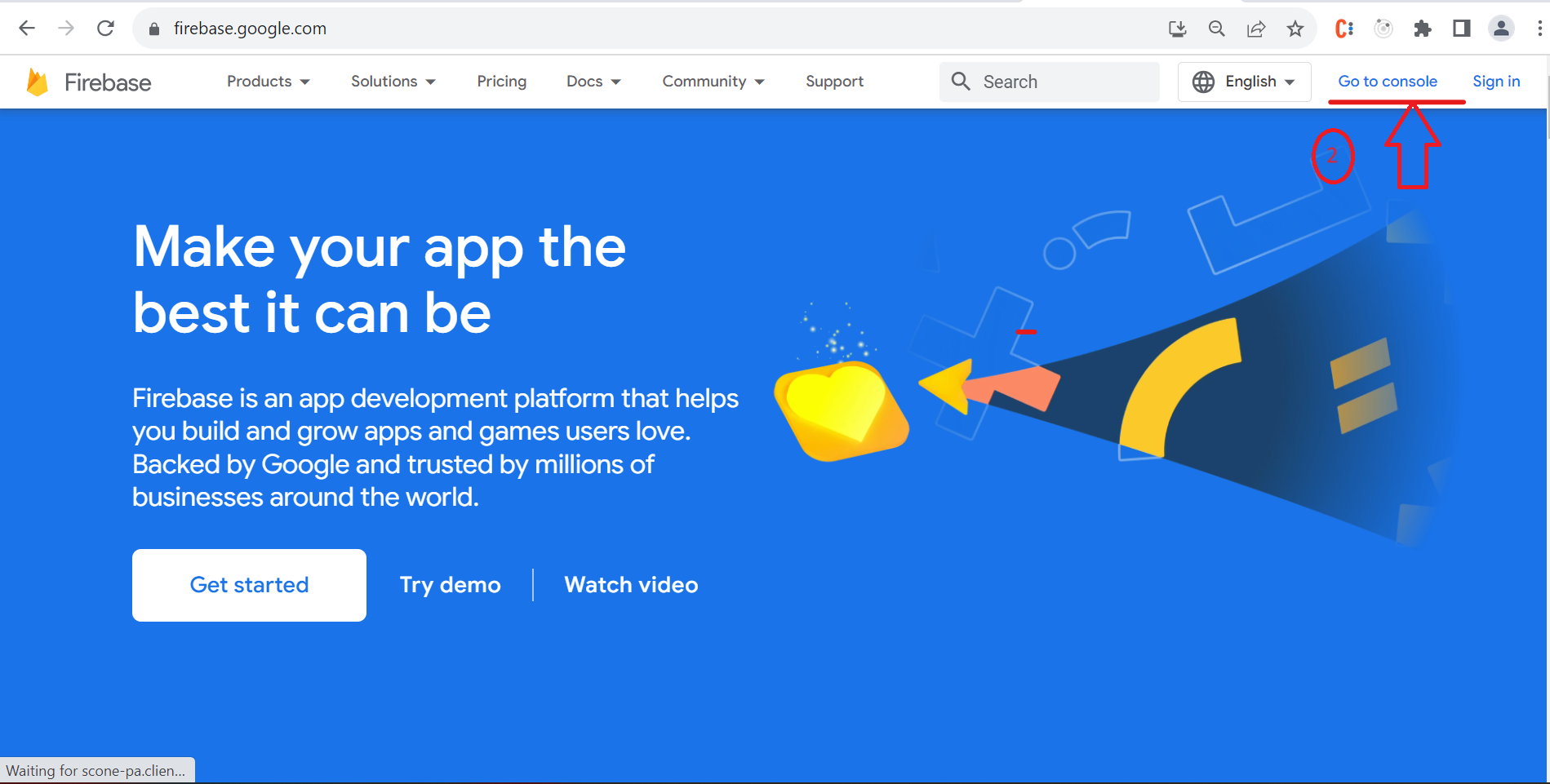Click the Go to console link

[x=1388, y=82]
